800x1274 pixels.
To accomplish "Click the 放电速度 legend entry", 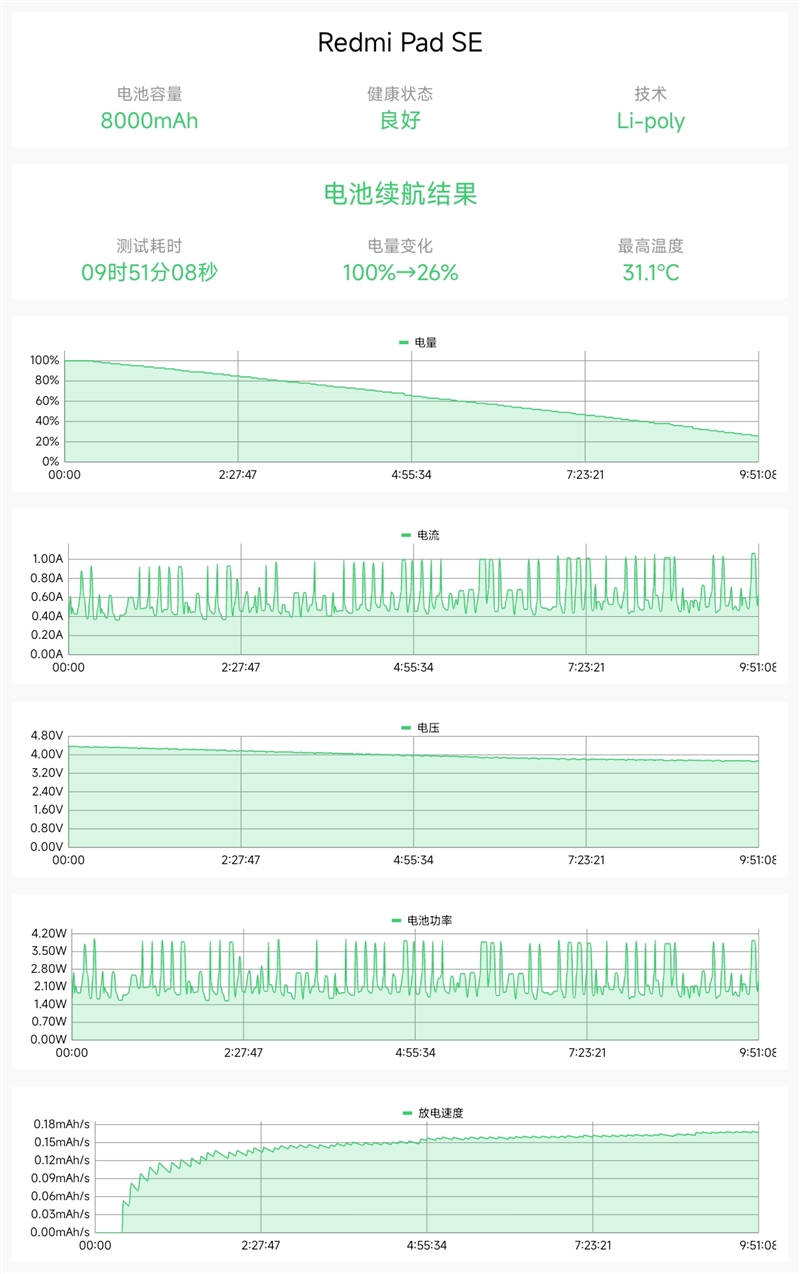I will [432, 1113].
